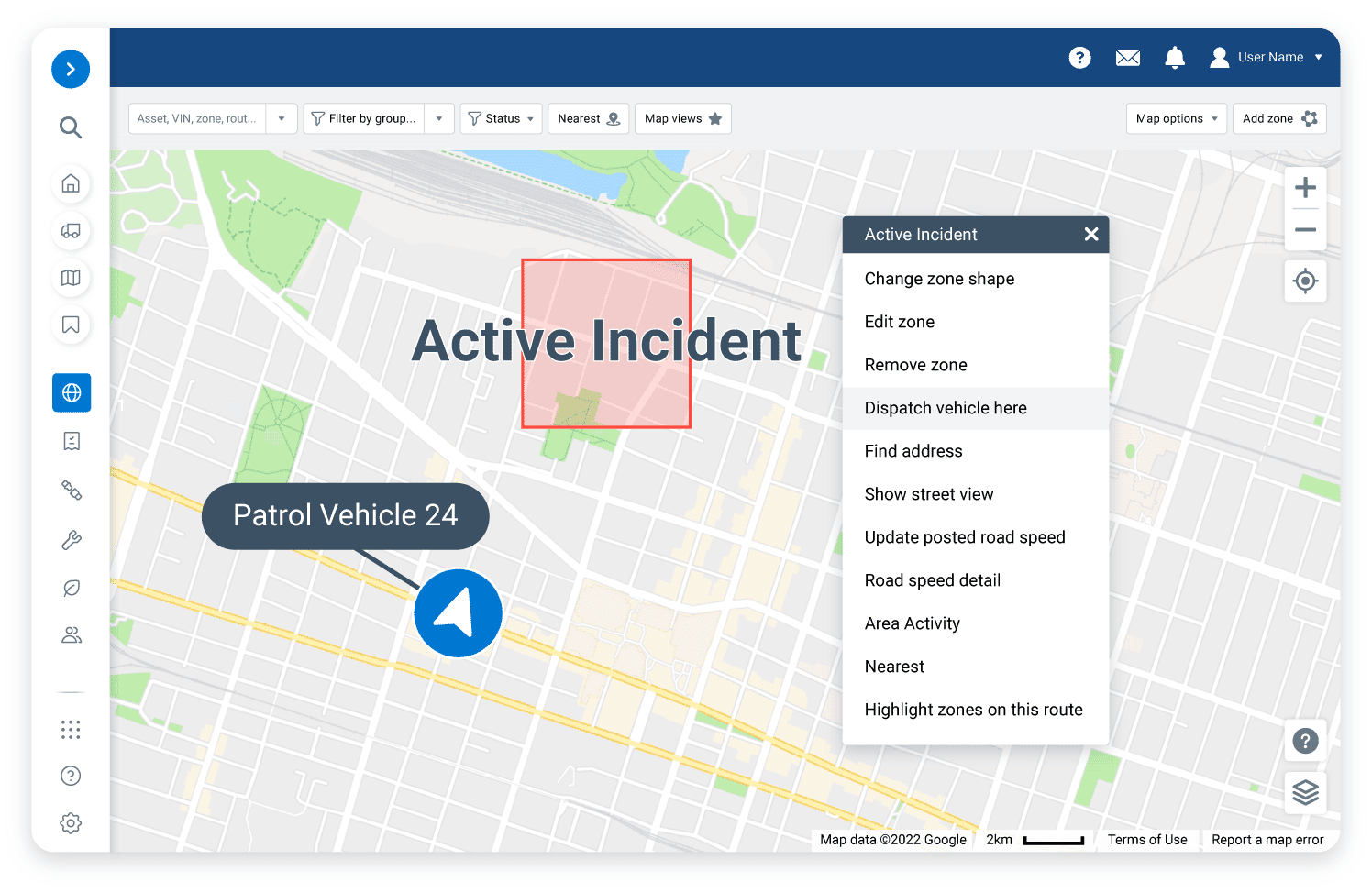Choose Remove zone from context menu
The image size is (1372, 893).
coord(976,365)
